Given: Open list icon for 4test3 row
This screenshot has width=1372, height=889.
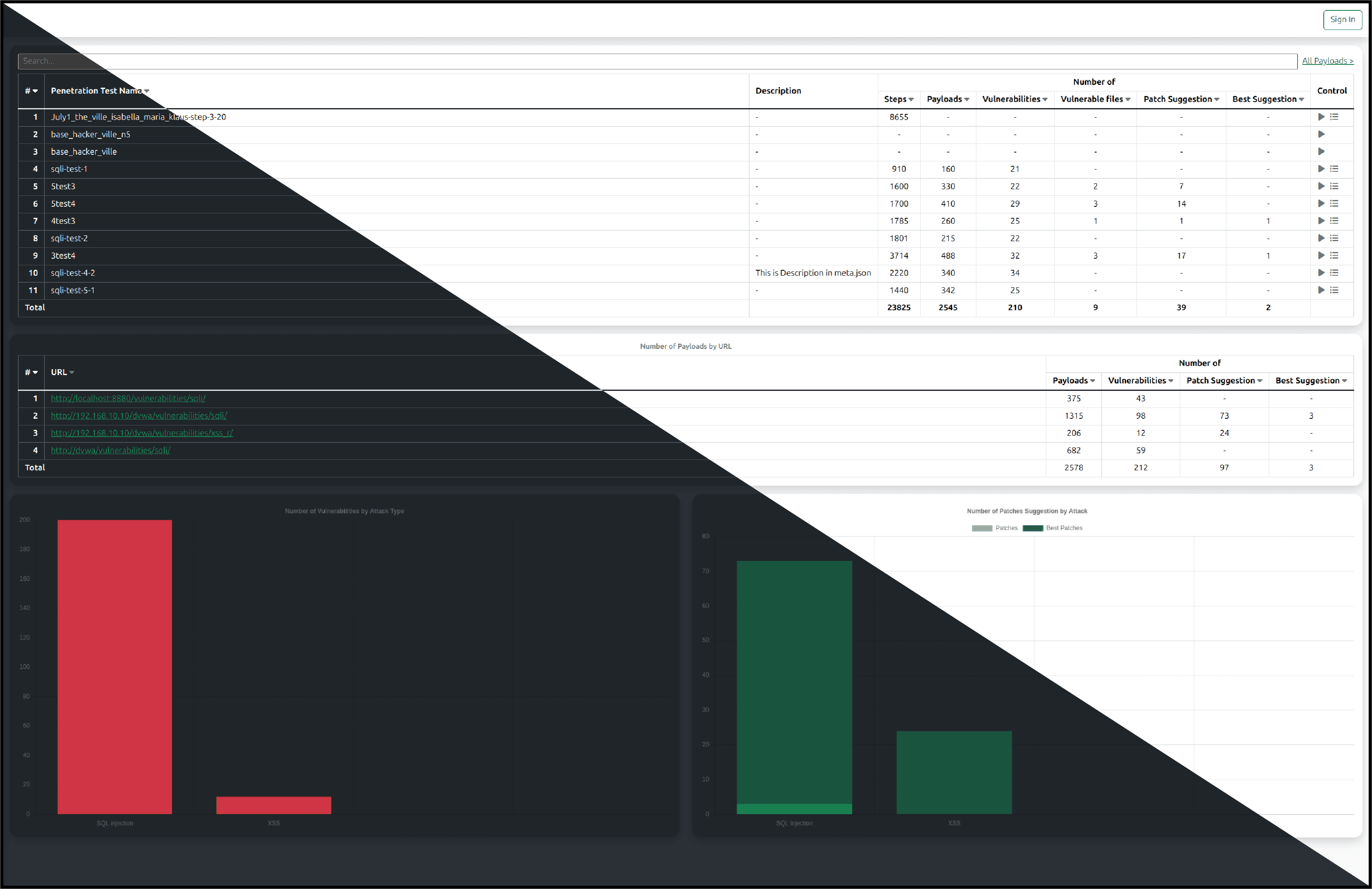Looking at the screenshot, I should pos(1334,221).
